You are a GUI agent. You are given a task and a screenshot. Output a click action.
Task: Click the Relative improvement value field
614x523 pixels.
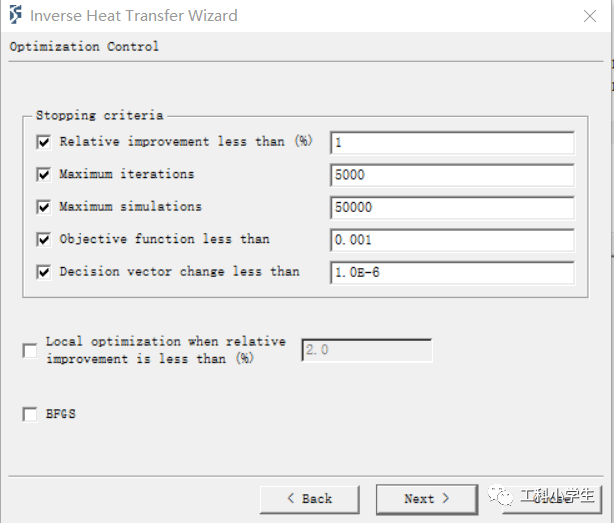[x=452, y=143]
